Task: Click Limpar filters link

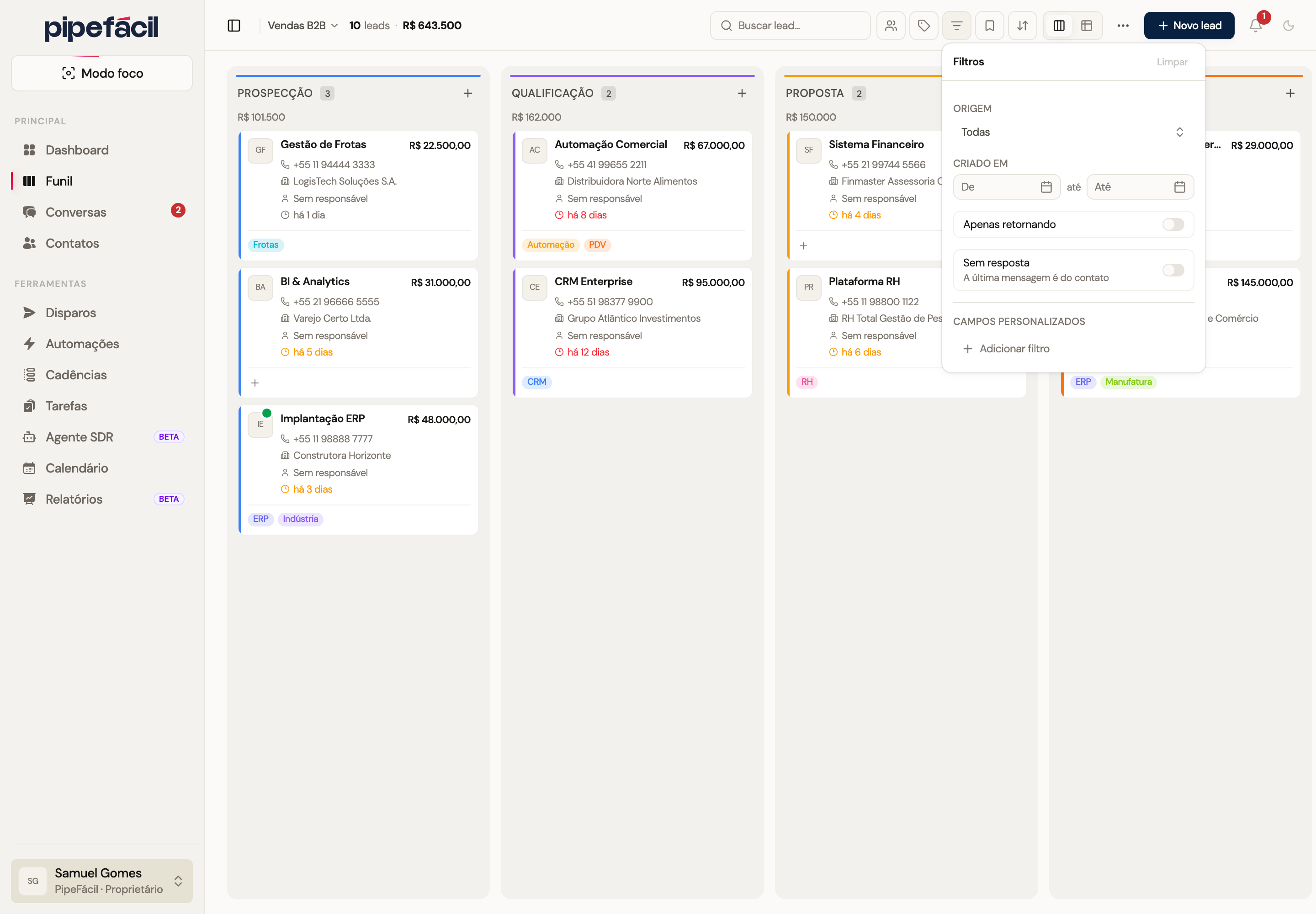Action: [1172, 62]
